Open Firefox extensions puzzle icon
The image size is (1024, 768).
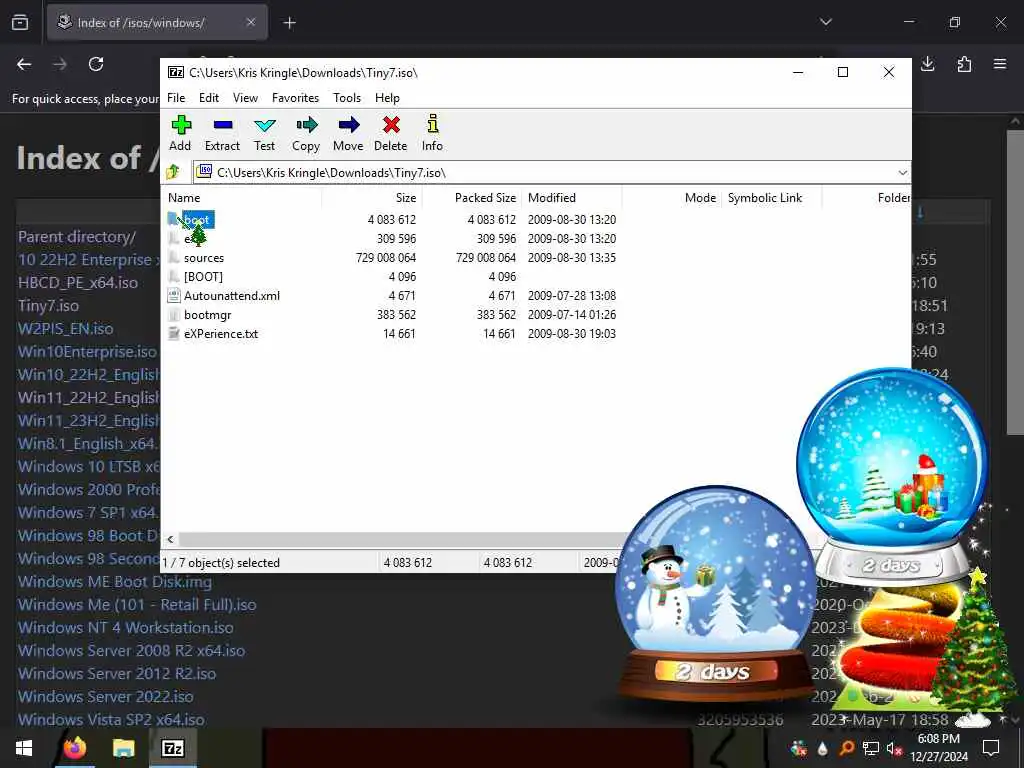point(964,64)
